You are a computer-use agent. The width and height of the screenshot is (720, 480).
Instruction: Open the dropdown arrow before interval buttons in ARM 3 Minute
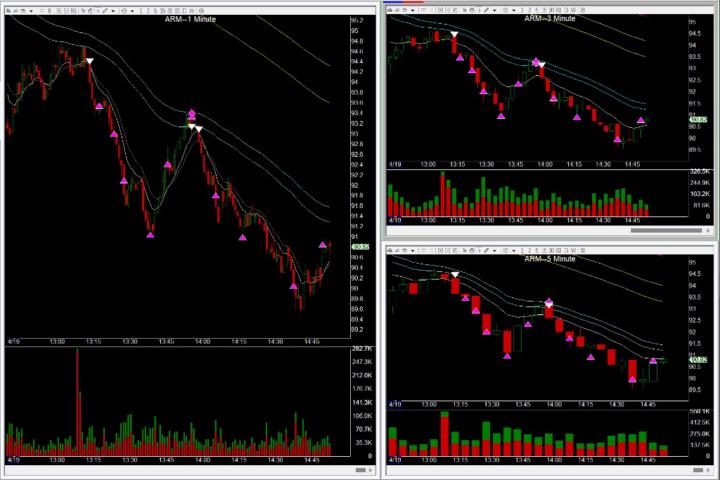pos(514,10)
